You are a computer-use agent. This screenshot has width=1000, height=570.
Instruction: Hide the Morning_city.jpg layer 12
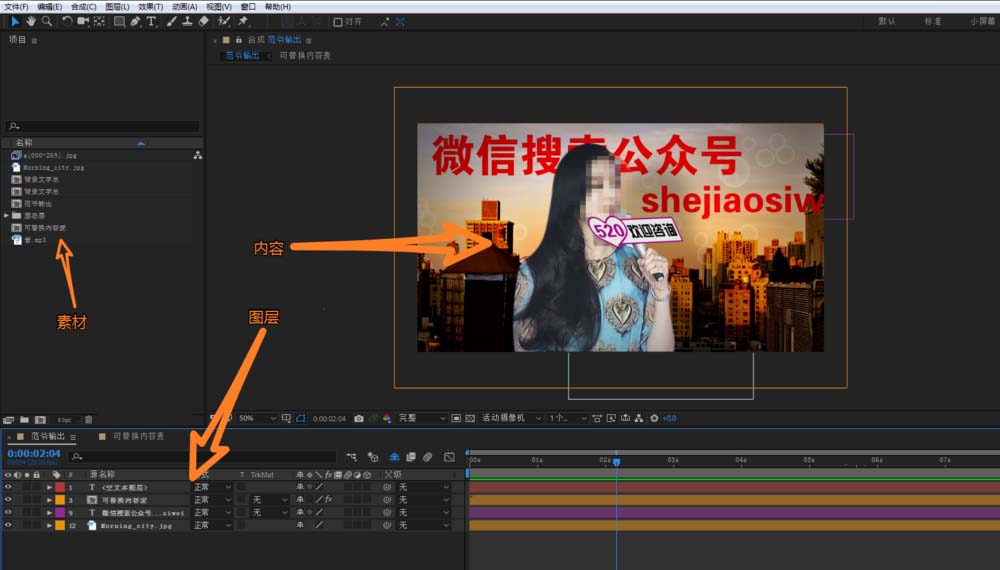[x=8, y=525]
